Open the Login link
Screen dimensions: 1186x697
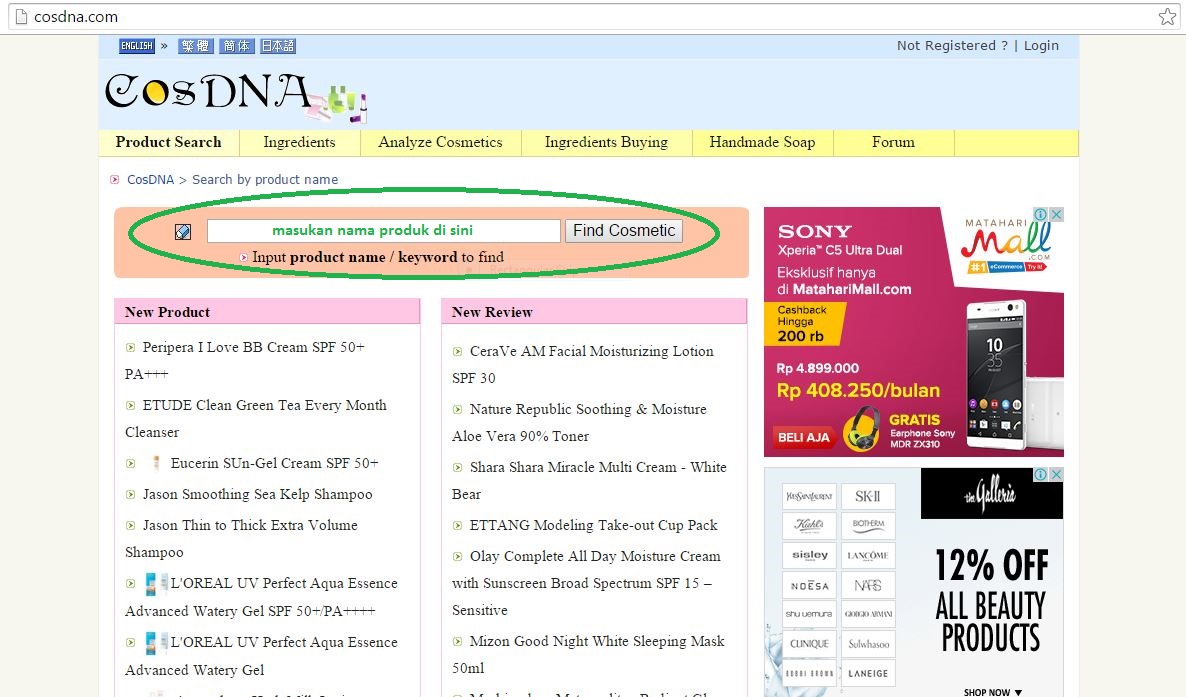click(1041, 45)
